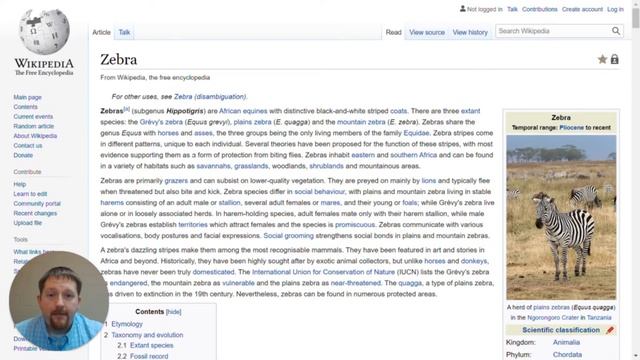Open the Social grooming link
This screenshot has height=360, width=640.
click(289, 236)
